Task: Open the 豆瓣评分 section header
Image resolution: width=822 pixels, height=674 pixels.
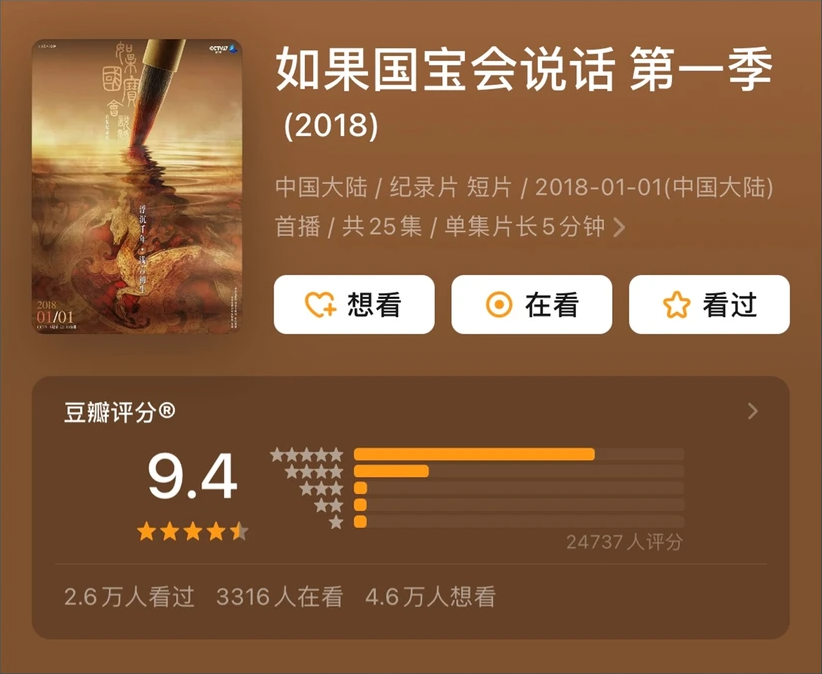Action: (120, 412)
